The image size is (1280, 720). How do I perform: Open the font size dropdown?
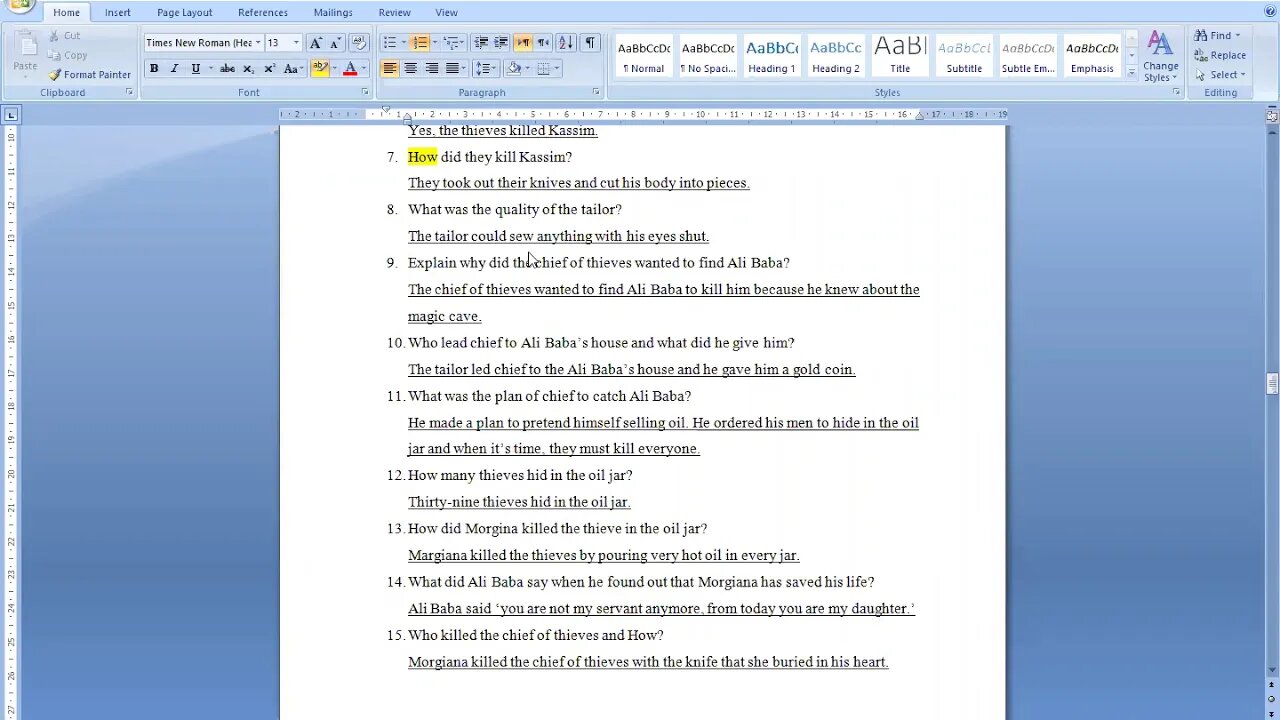[x=296, y=43]
